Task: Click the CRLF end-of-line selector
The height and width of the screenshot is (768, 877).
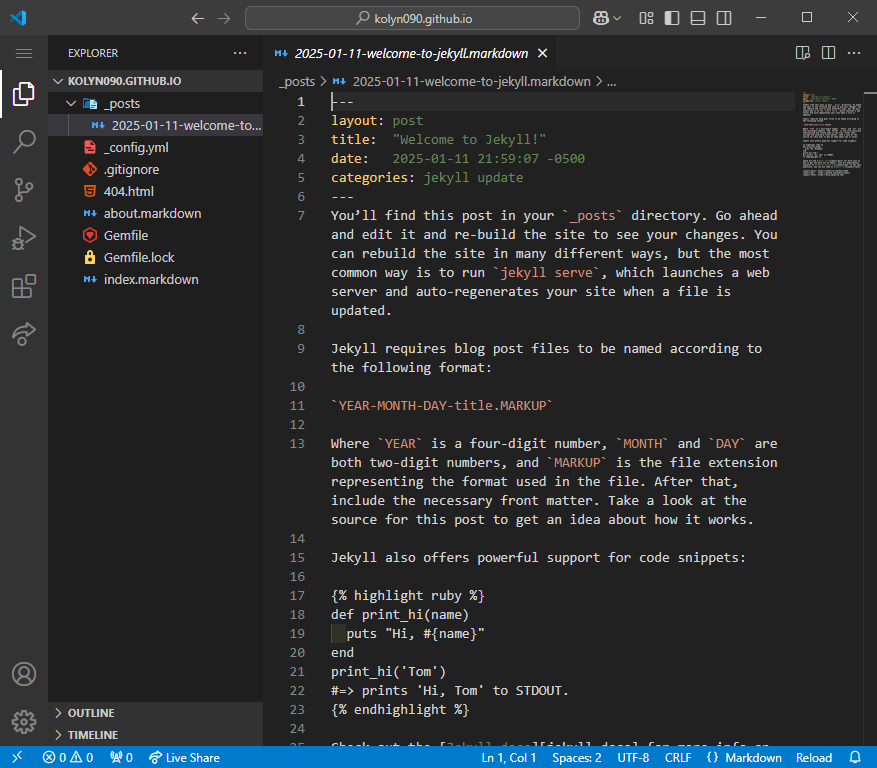Action: (x=677, y=757)
